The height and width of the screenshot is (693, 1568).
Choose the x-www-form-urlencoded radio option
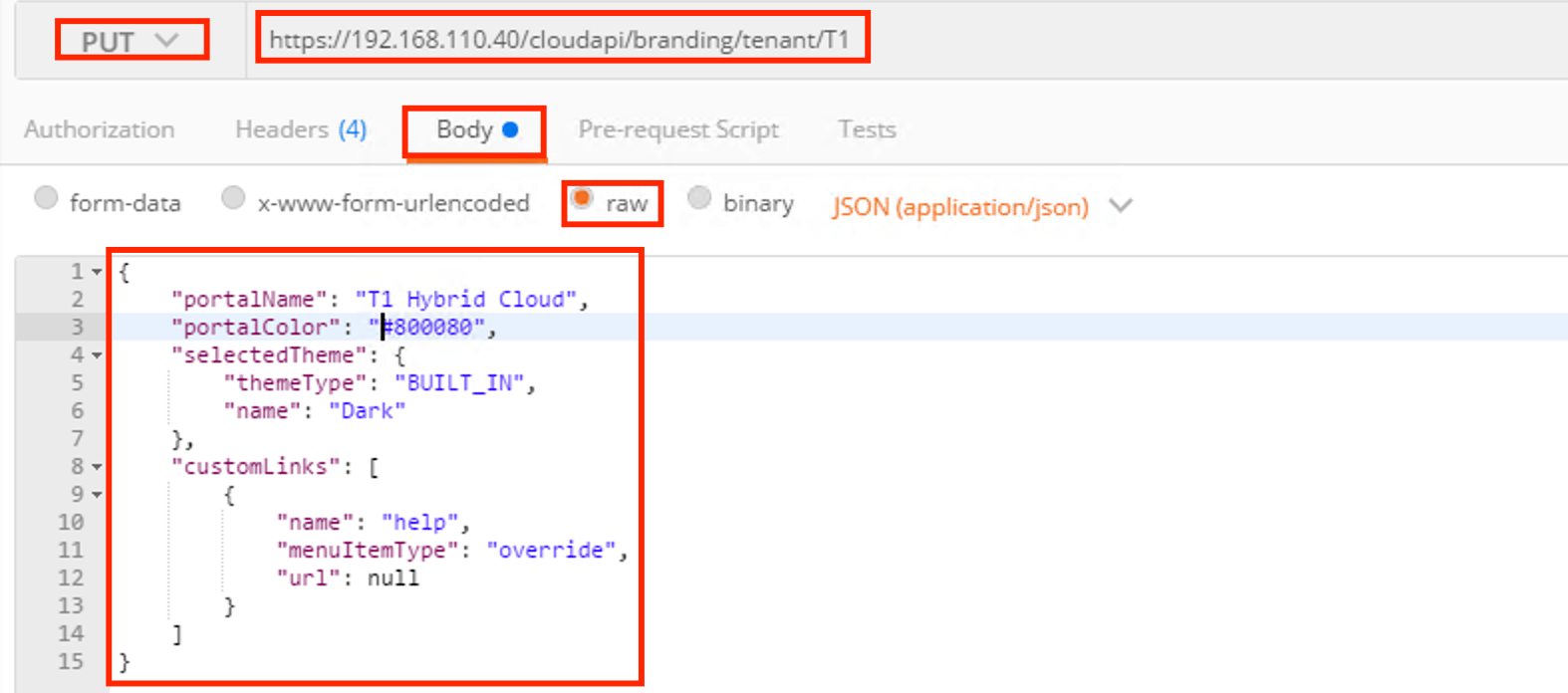[x=233, y=198]
